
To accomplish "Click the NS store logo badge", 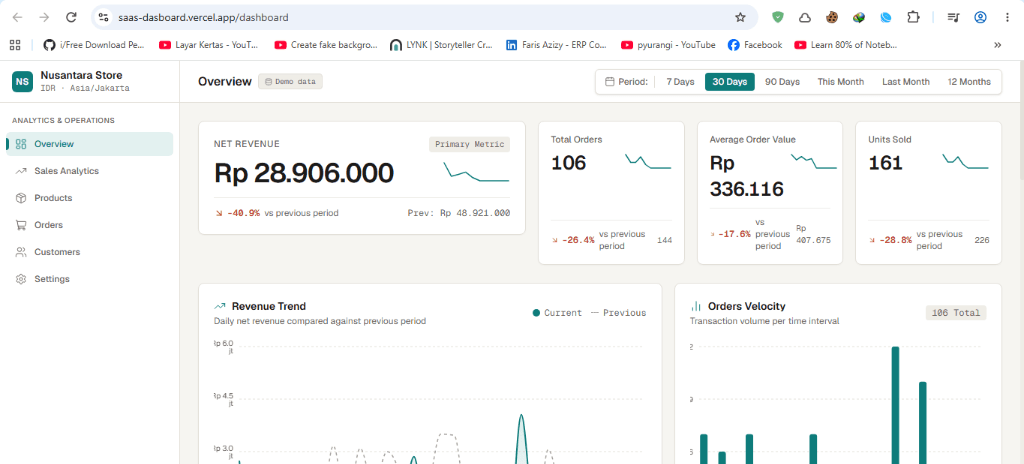I will [22, 82].
